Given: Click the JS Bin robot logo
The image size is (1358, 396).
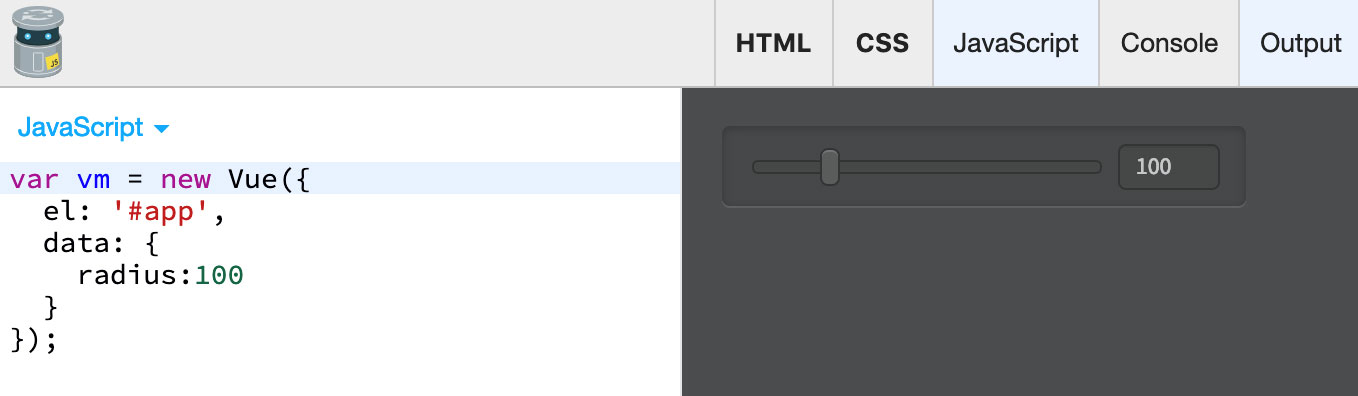Looking at the screenshot, I should point(40,42).
